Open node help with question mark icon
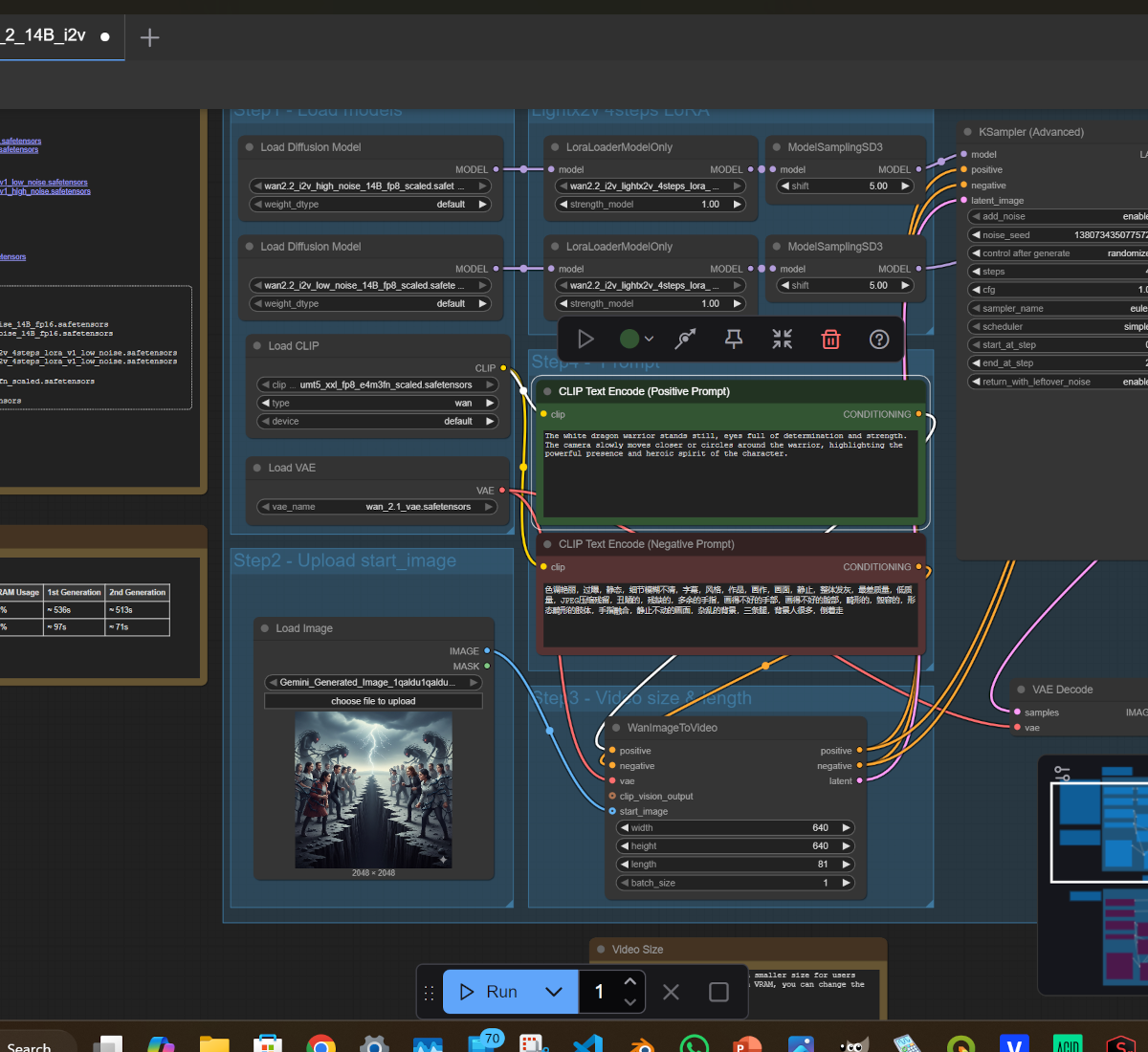This screenshot has height=1052, width=1148. 879,340
